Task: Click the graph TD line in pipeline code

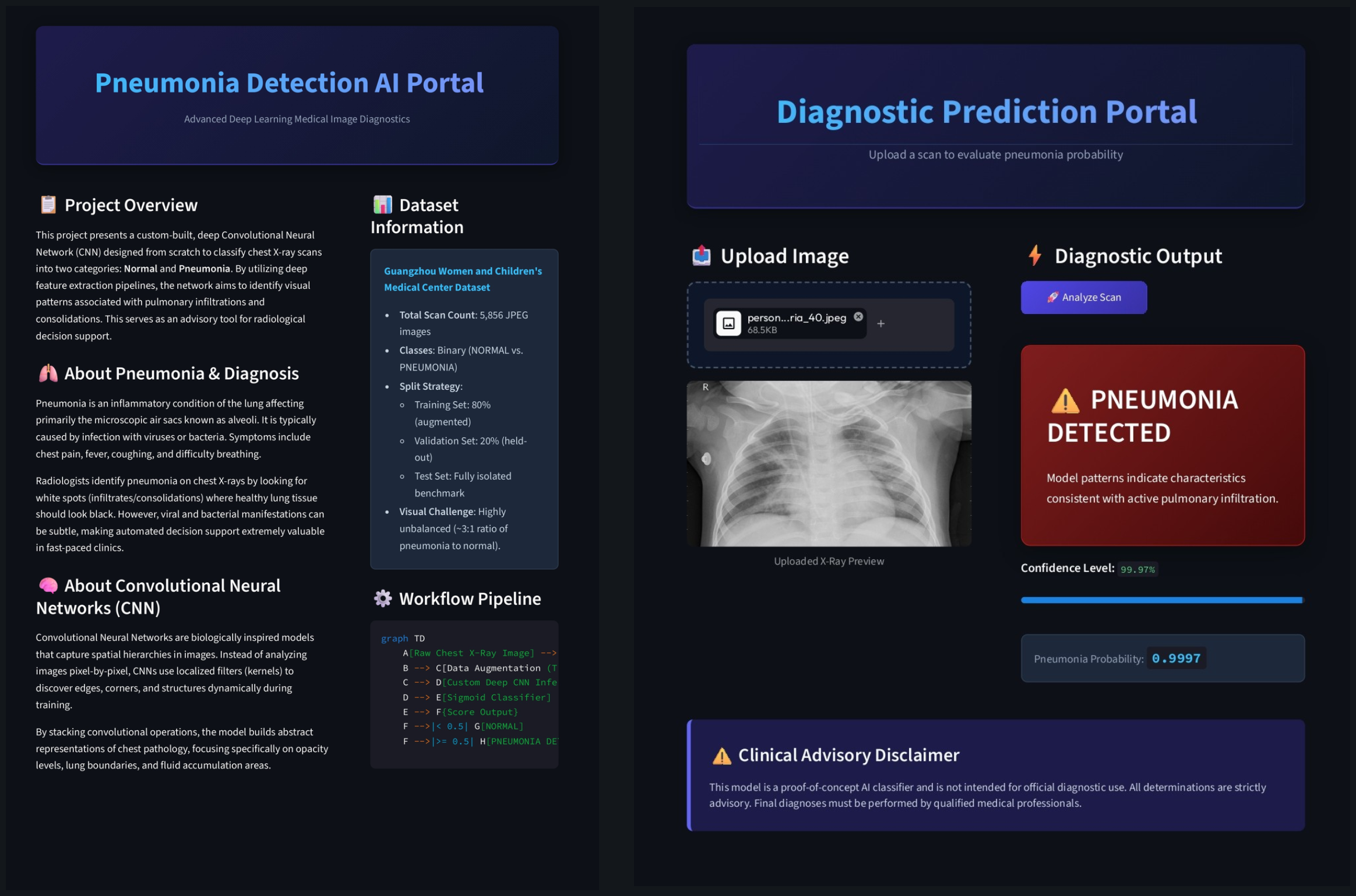Action: click(403, 639)
